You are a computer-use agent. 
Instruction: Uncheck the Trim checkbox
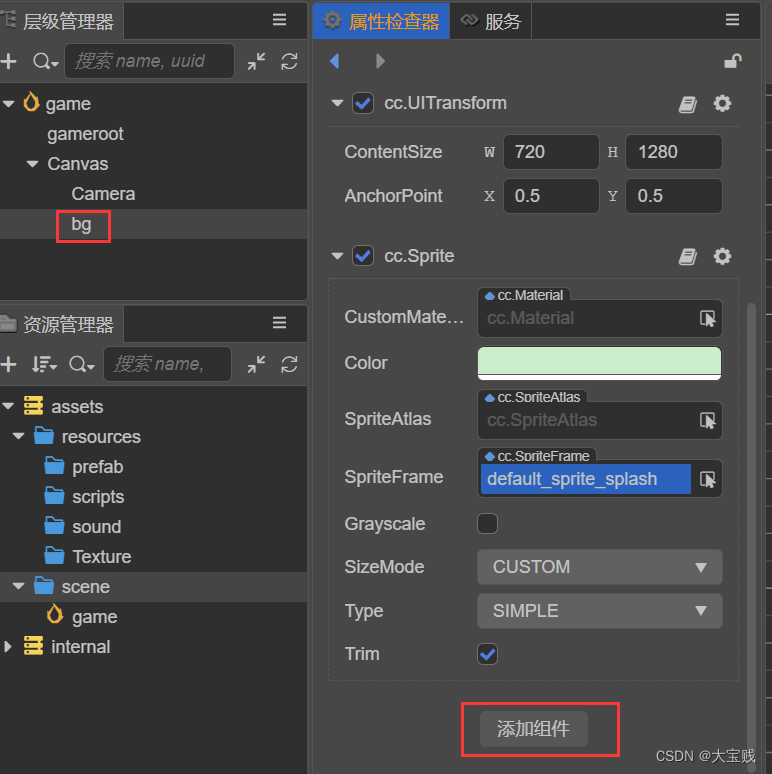(488, 654)
